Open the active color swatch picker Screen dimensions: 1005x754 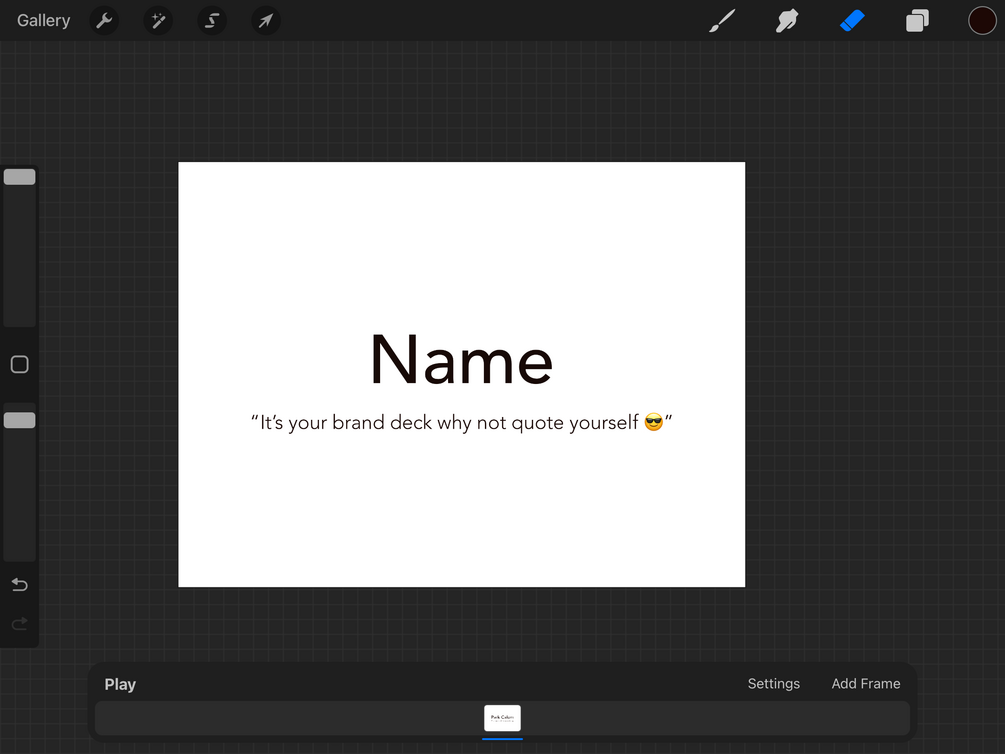click(982, 21)
